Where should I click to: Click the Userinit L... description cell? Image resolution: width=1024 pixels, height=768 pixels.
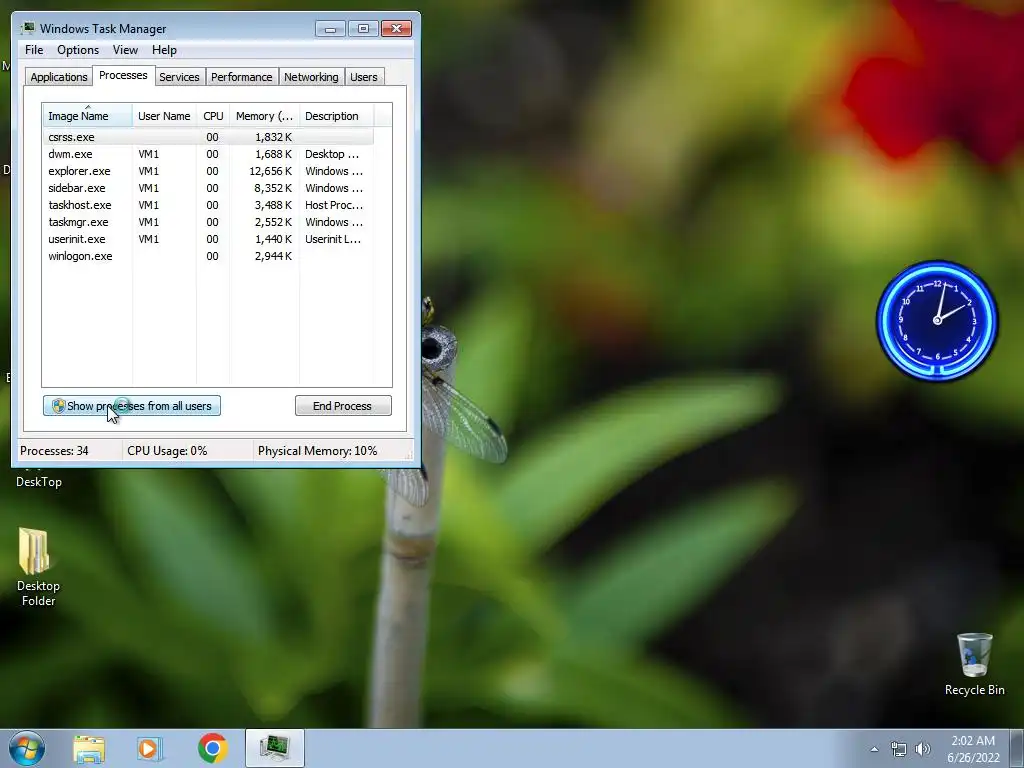(332, 239)
